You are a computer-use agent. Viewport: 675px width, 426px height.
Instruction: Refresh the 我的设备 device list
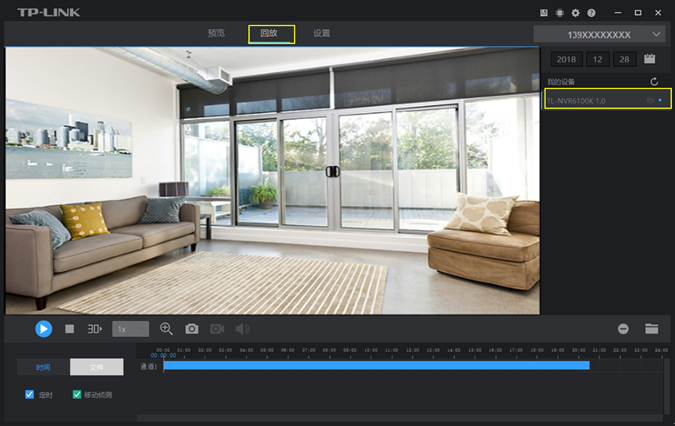(x=654, y=81)
